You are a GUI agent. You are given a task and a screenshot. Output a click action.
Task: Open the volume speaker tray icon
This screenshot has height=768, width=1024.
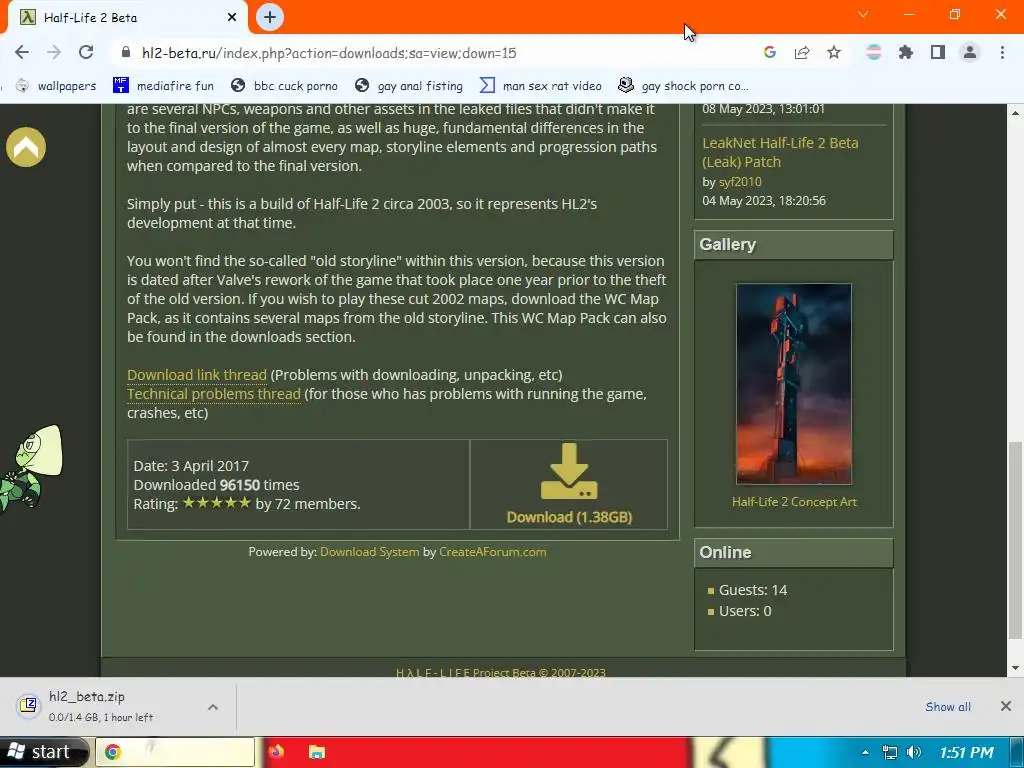click(914, 752)
